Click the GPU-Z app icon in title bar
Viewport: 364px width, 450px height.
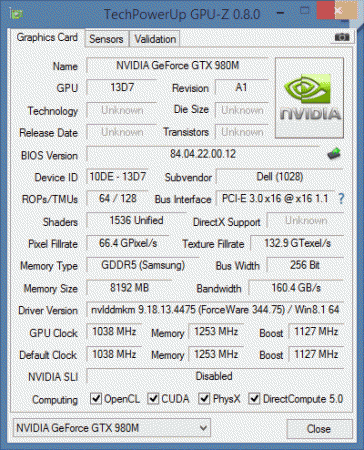click(16, 14)
